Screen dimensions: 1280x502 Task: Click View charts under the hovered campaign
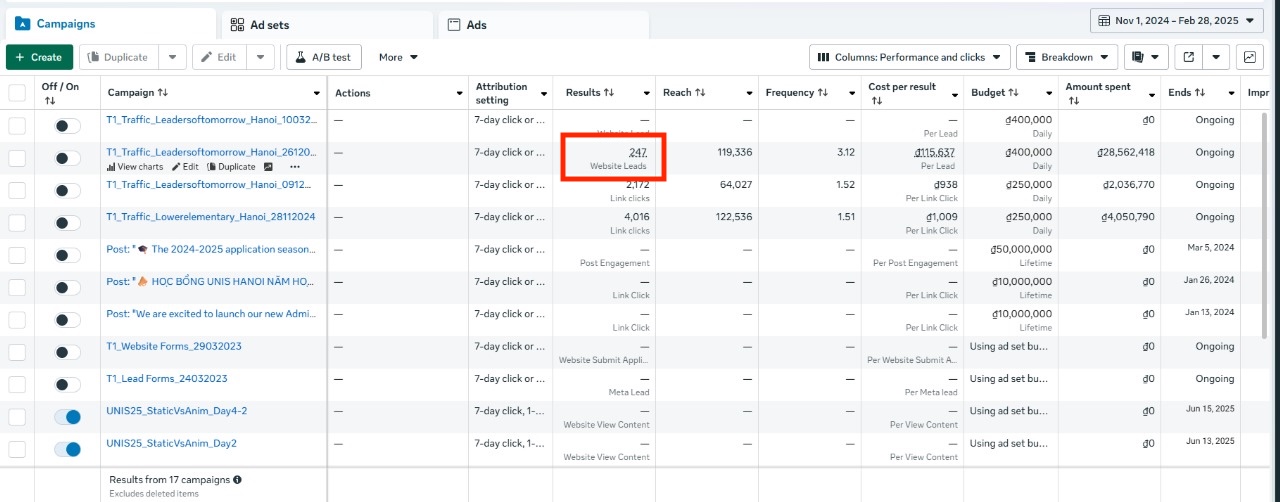click(x=135, y=167)
